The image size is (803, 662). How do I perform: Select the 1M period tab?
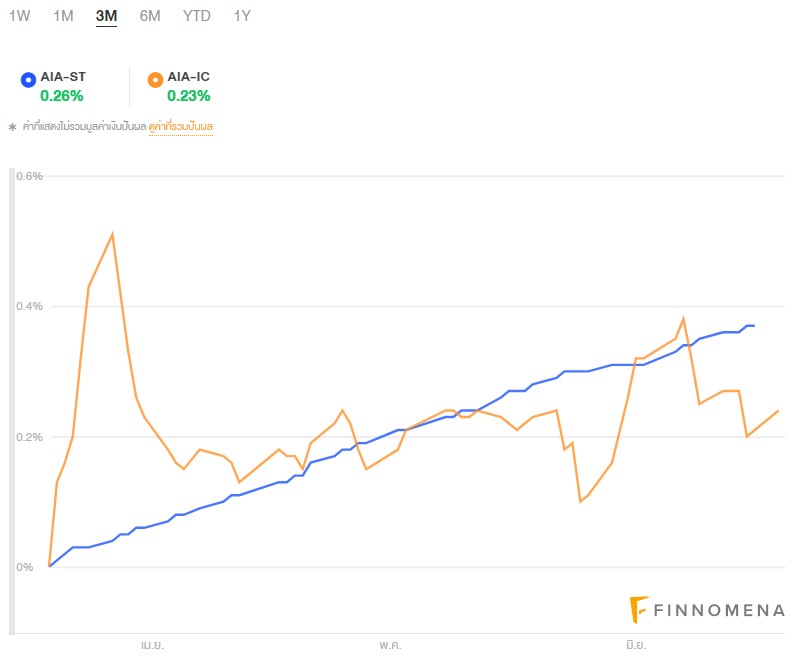coord(63,16)
